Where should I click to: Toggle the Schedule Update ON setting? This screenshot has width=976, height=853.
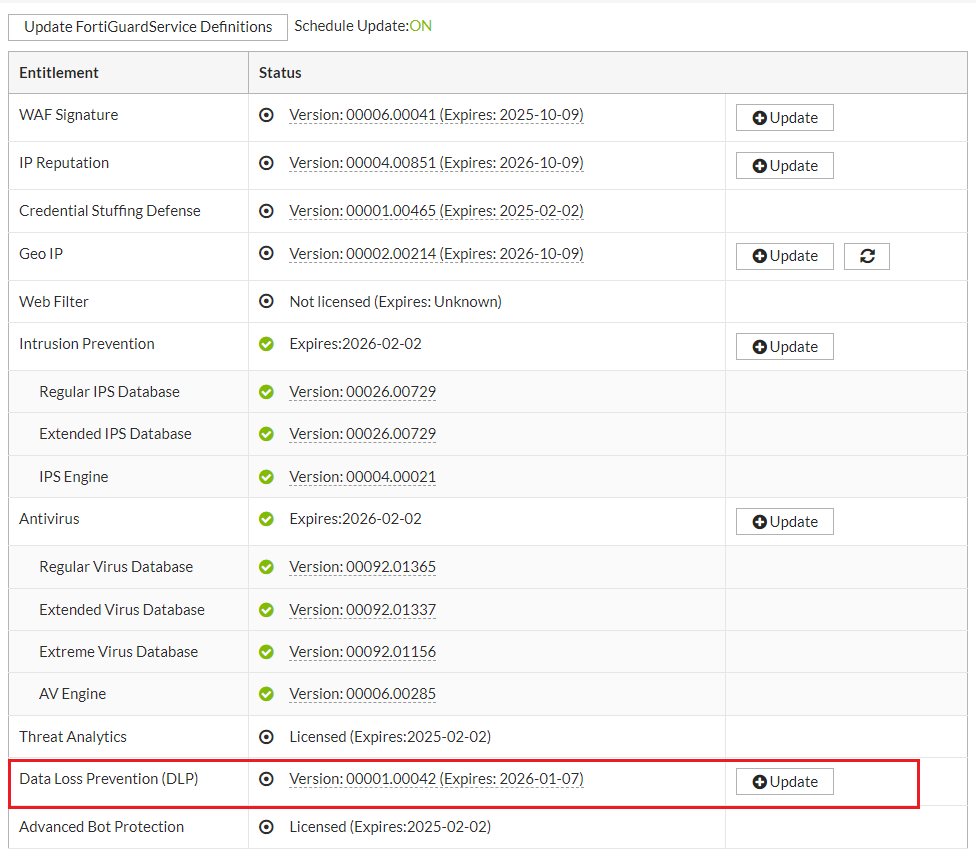[x=420, y=25]
